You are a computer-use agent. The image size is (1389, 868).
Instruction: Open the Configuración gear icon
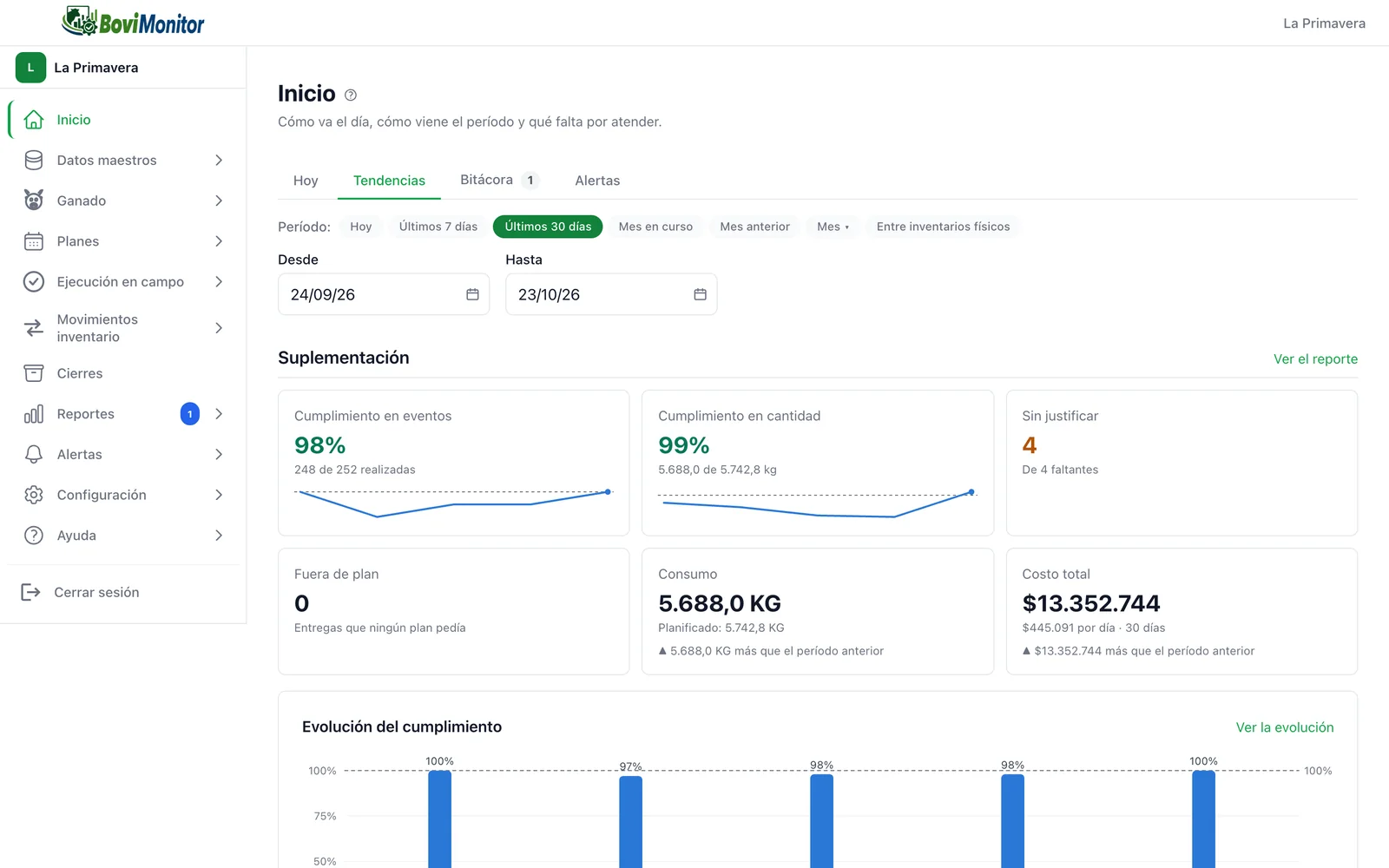pos(34,495)
